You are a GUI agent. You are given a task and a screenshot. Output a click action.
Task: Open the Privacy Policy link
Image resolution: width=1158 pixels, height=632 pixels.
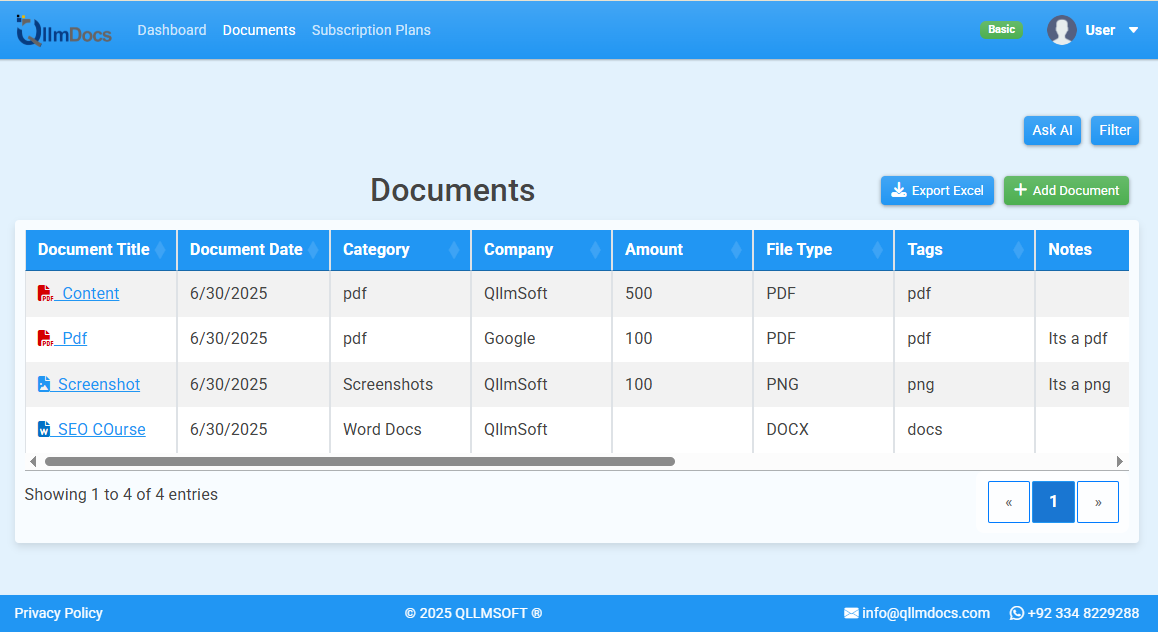pos(58,613)
